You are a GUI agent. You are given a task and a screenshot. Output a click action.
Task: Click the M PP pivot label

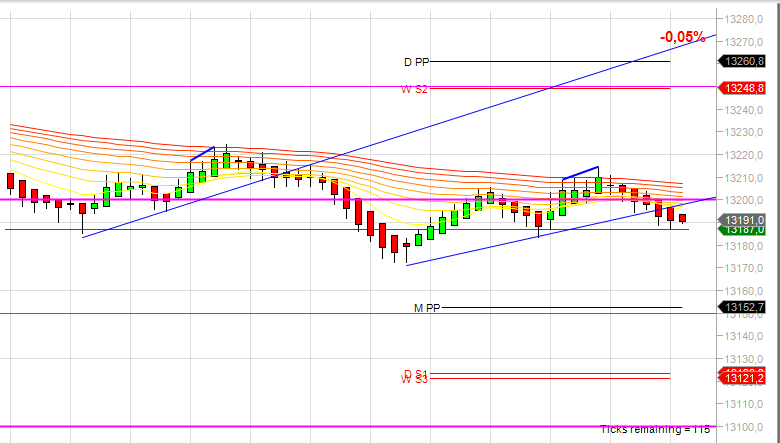click(x=427, y=308)
